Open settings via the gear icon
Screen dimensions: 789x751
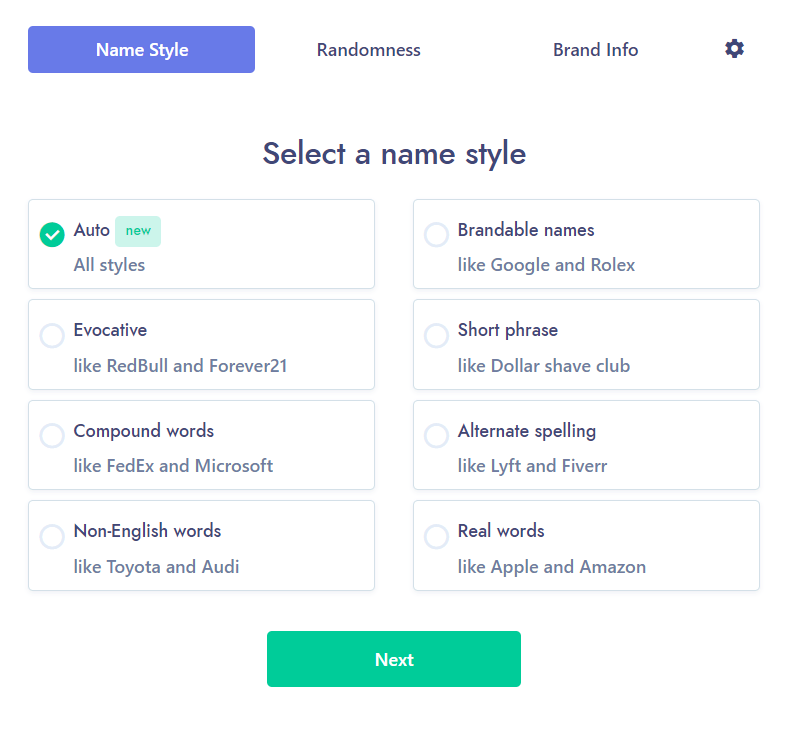(735, 49)
